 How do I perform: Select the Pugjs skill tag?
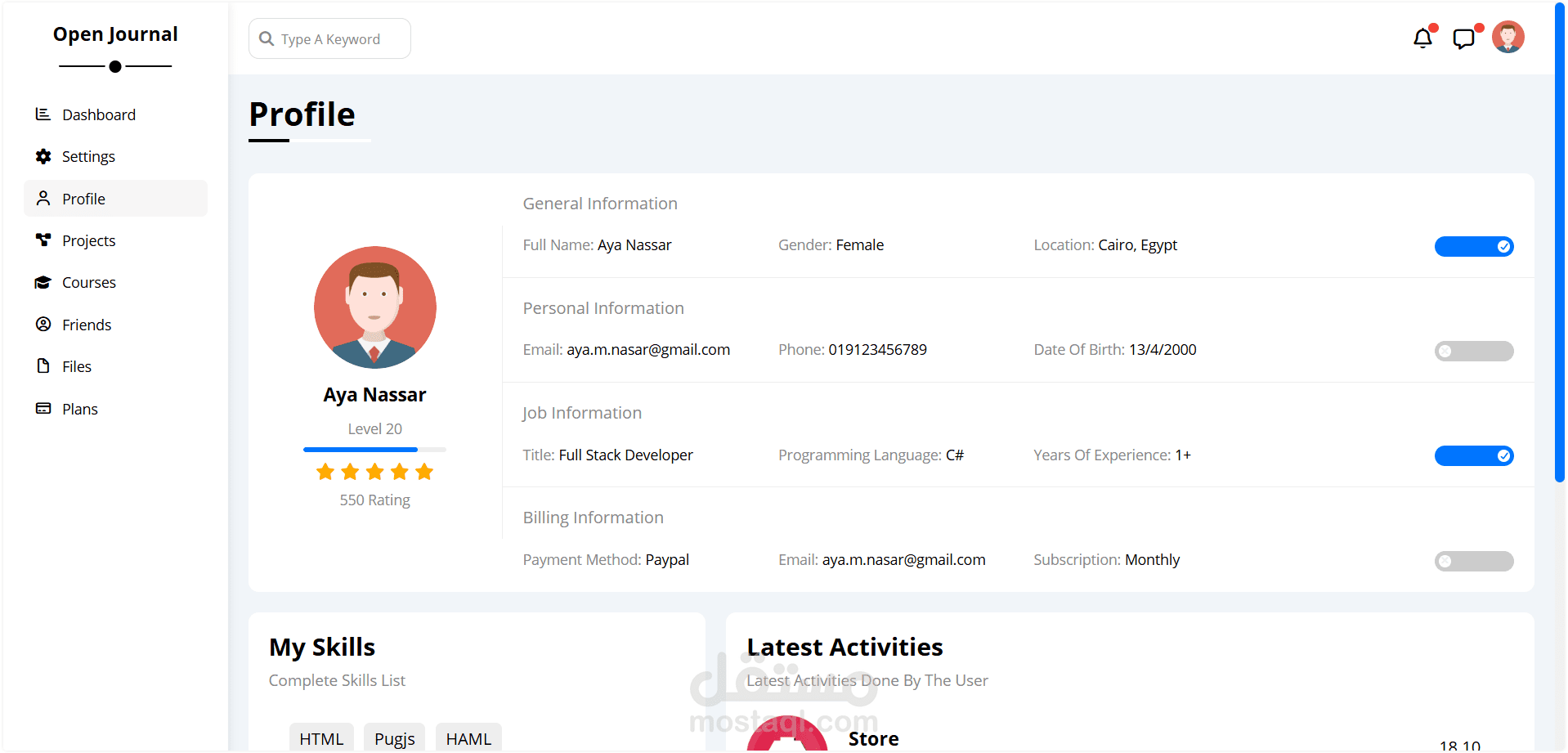click(x=395, y=738)
